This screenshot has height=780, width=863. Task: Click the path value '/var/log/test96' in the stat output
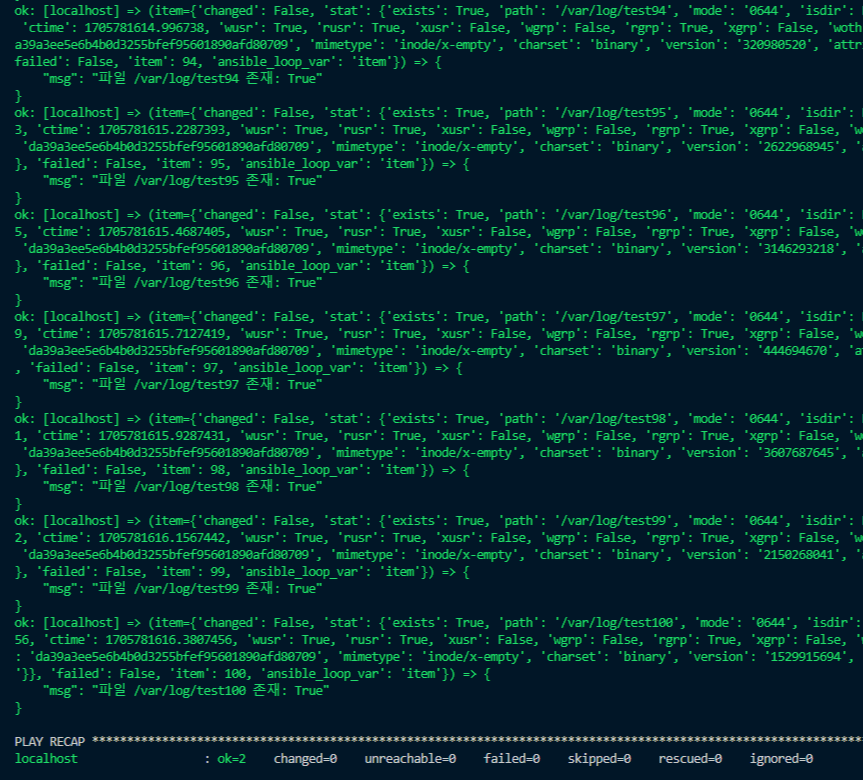613,214
